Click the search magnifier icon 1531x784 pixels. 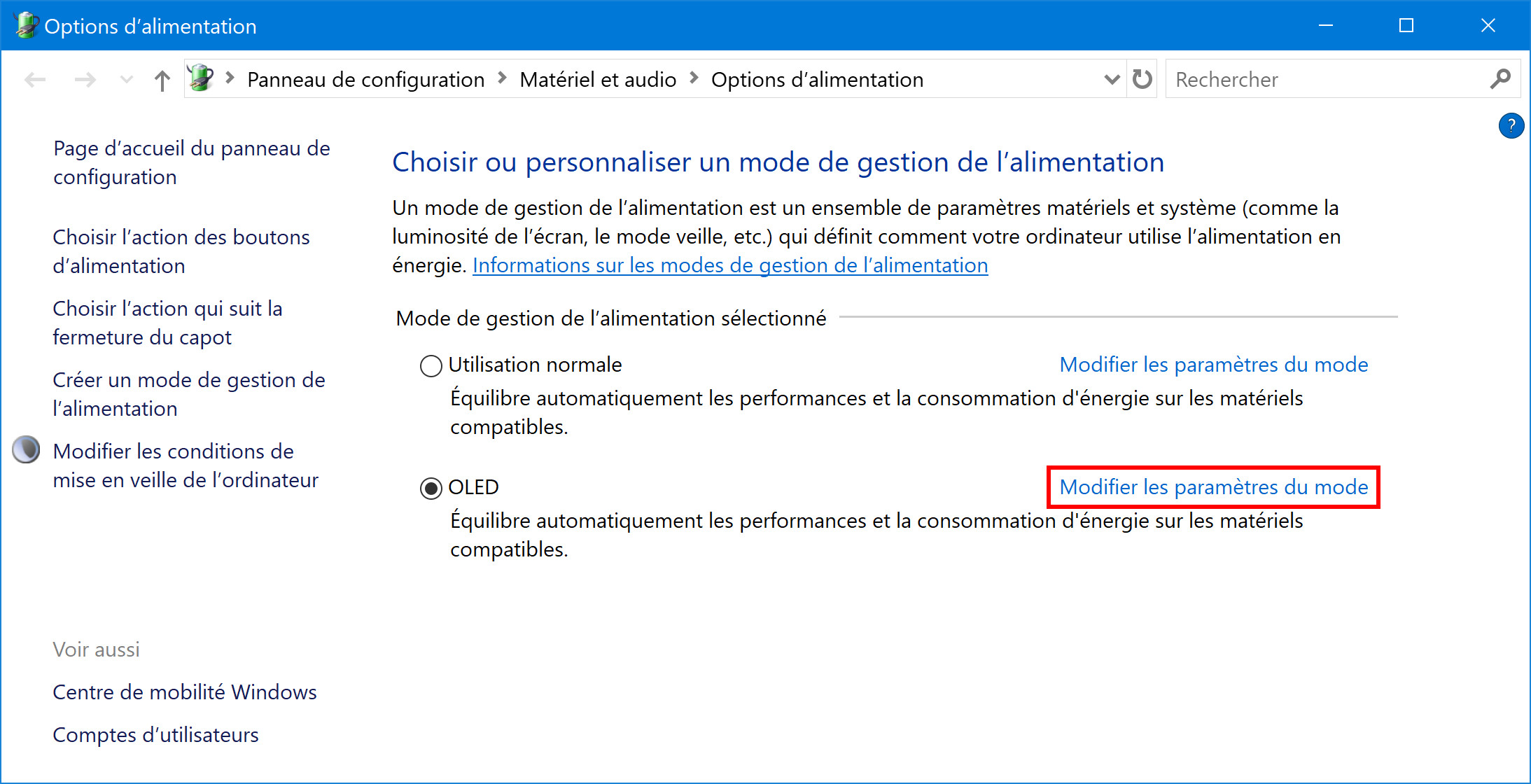pos(1499,79)
